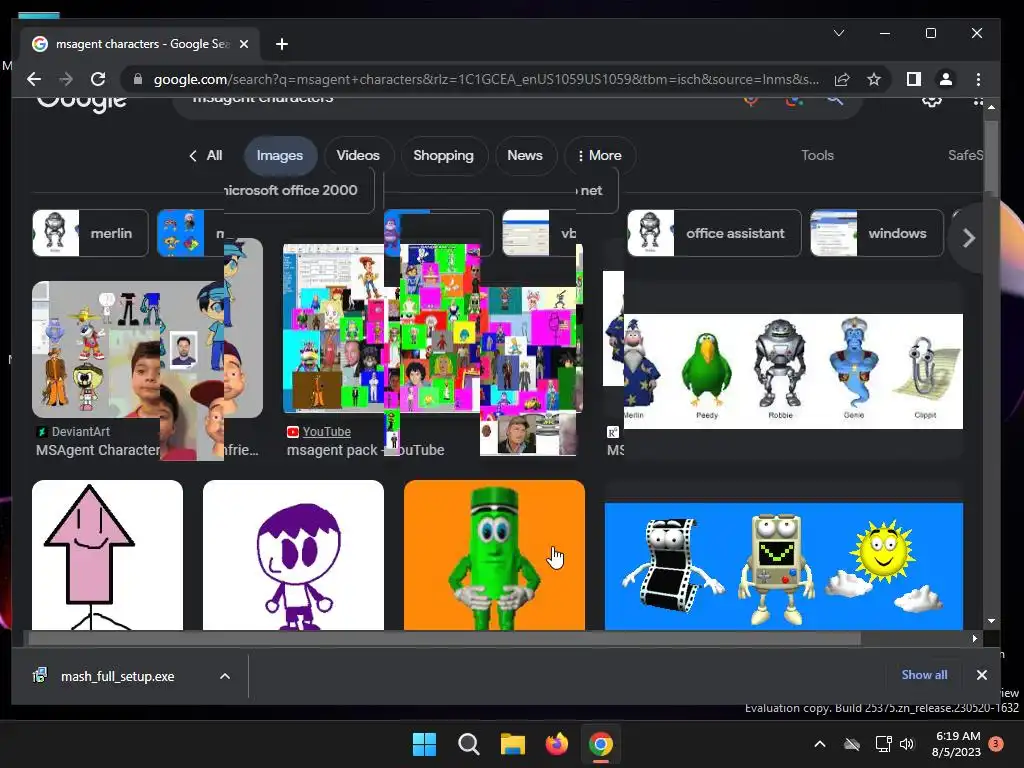Open File Explorer from the taskbar
The image size is (1024, 768).
(x=513, y=744)
